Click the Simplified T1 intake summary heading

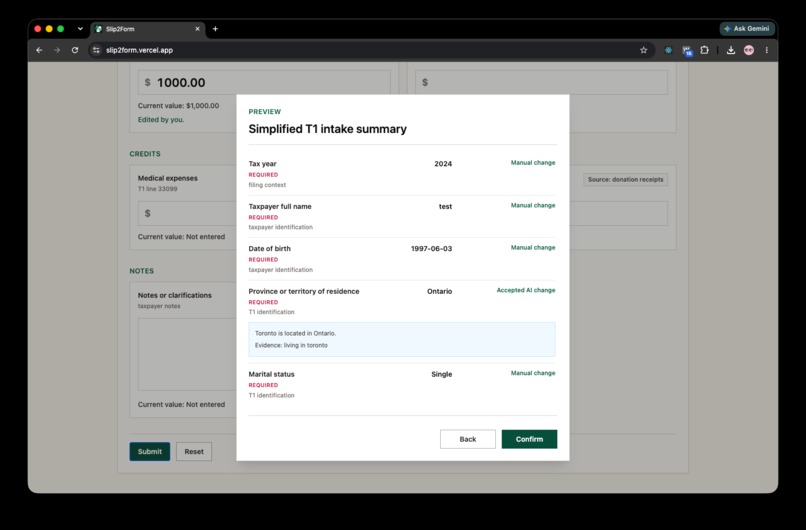click(x=327, y=129)
